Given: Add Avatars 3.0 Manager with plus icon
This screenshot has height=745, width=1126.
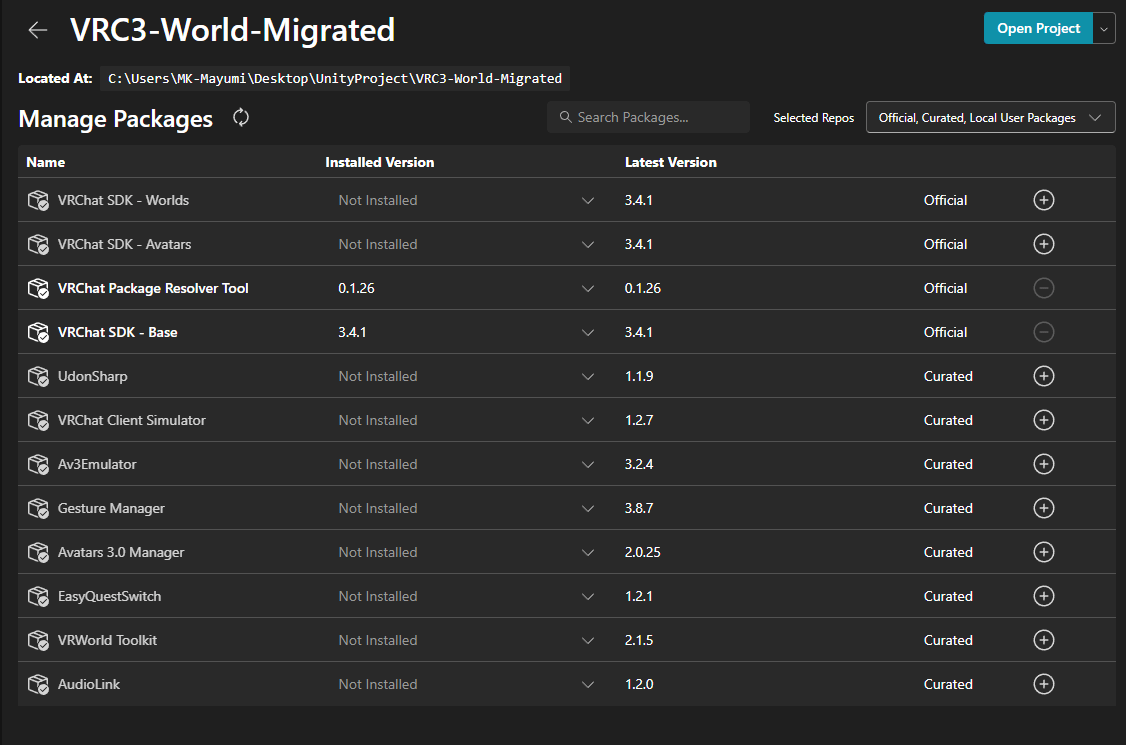Looking at the screenshot, I should coord(1043,552).
